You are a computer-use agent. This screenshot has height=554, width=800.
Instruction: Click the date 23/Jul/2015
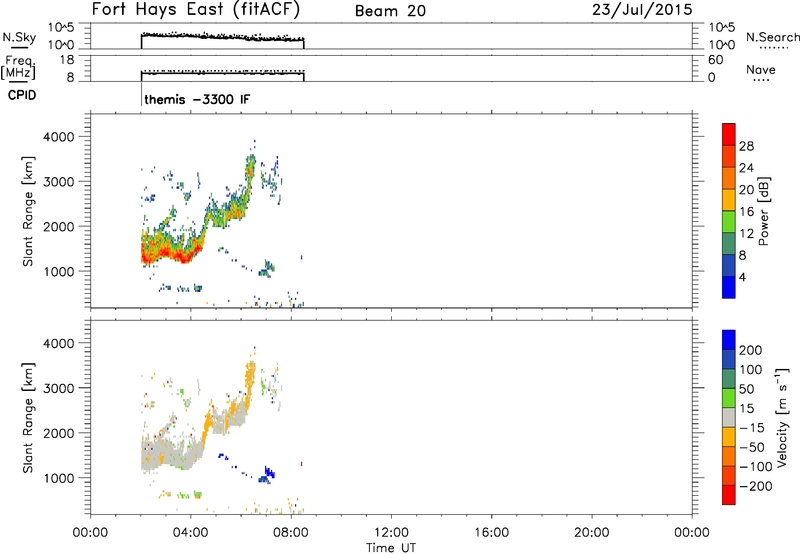(642, 10)
